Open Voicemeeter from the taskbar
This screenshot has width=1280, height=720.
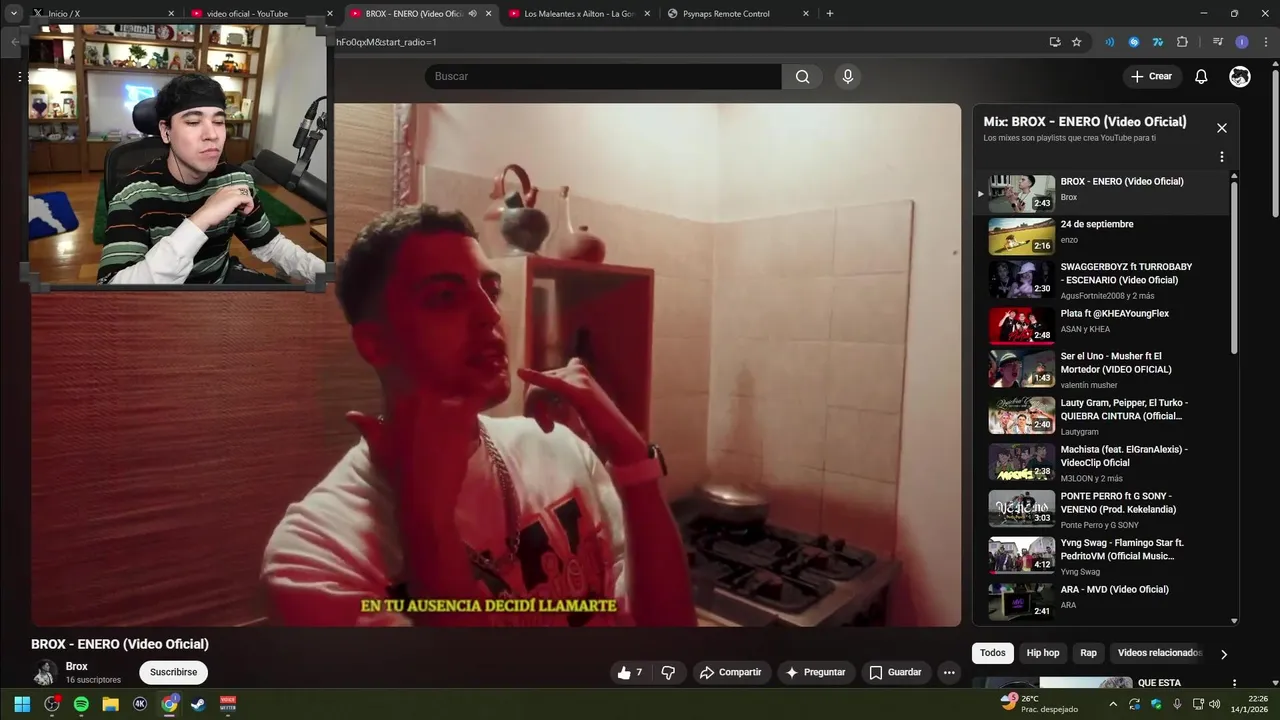tap(228, 704)
